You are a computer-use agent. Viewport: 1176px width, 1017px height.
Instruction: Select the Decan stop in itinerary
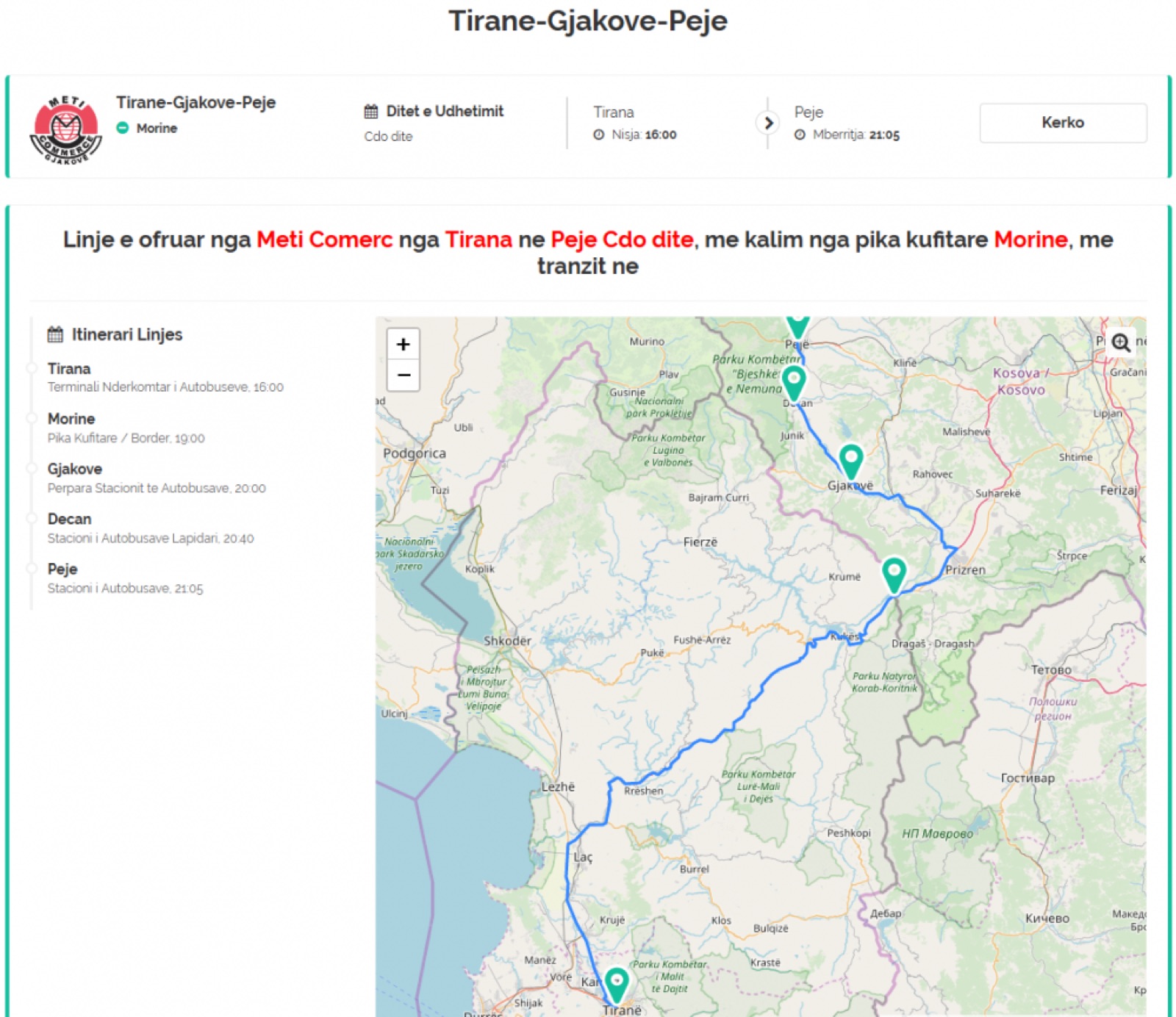tap(70, 519)
